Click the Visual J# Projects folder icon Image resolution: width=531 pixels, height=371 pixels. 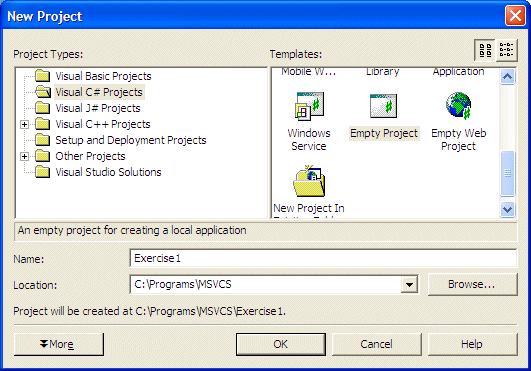[43, 108]
